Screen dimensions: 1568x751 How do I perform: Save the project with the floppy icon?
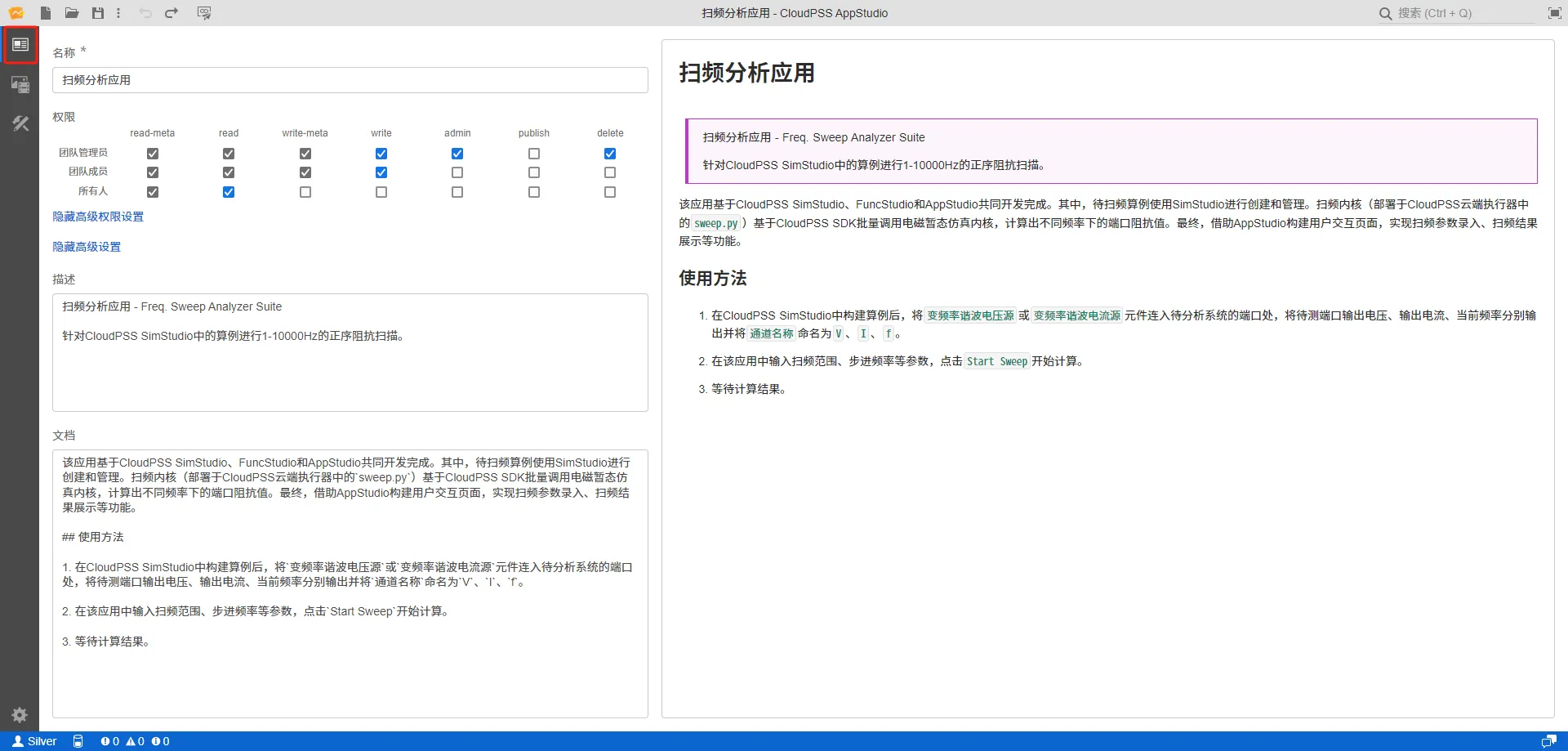click(x=98, y=13)
